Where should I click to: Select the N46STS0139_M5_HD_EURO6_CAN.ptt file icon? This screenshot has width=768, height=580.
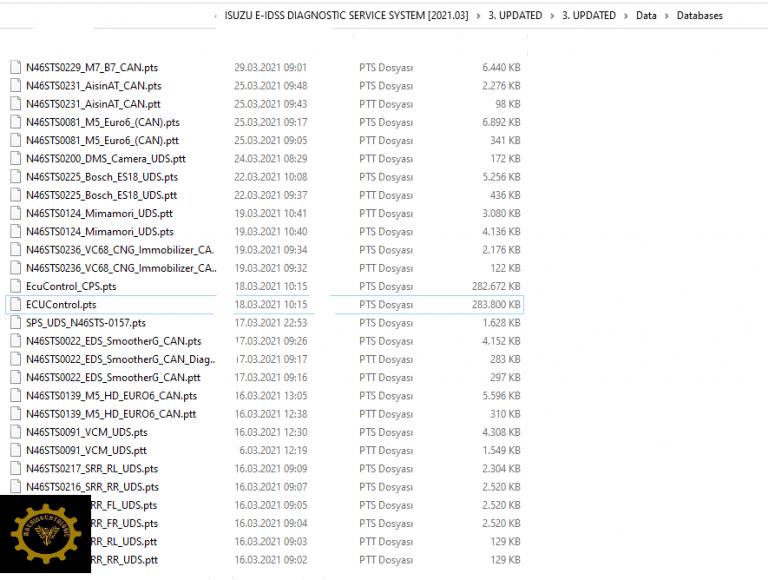tap(16, 414)
